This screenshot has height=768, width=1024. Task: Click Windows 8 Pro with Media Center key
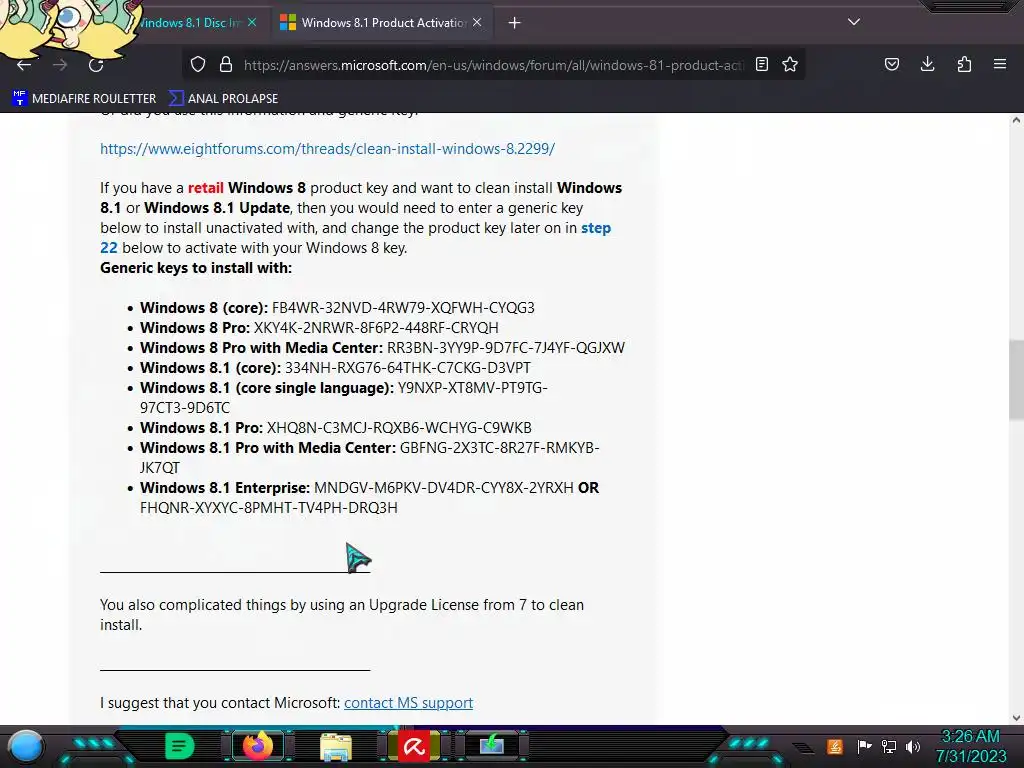coord(506,348)
